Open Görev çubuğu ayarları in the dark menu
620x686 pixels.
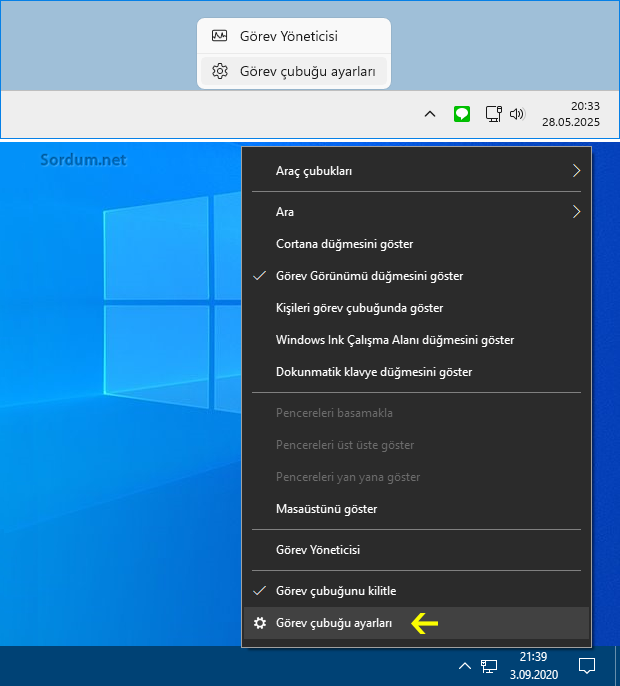pos(416,623)
